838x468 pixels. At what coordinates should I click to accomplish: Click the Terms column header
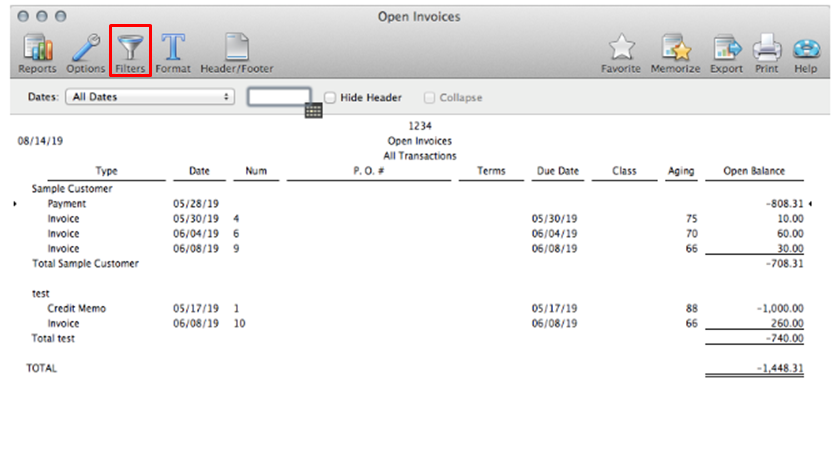(491, 171)
